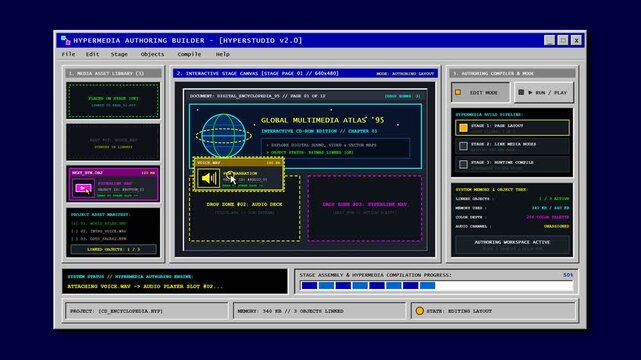Click the EXPLORE DIGITAL SOUND, VIDEO line

[x=321, y=145]
